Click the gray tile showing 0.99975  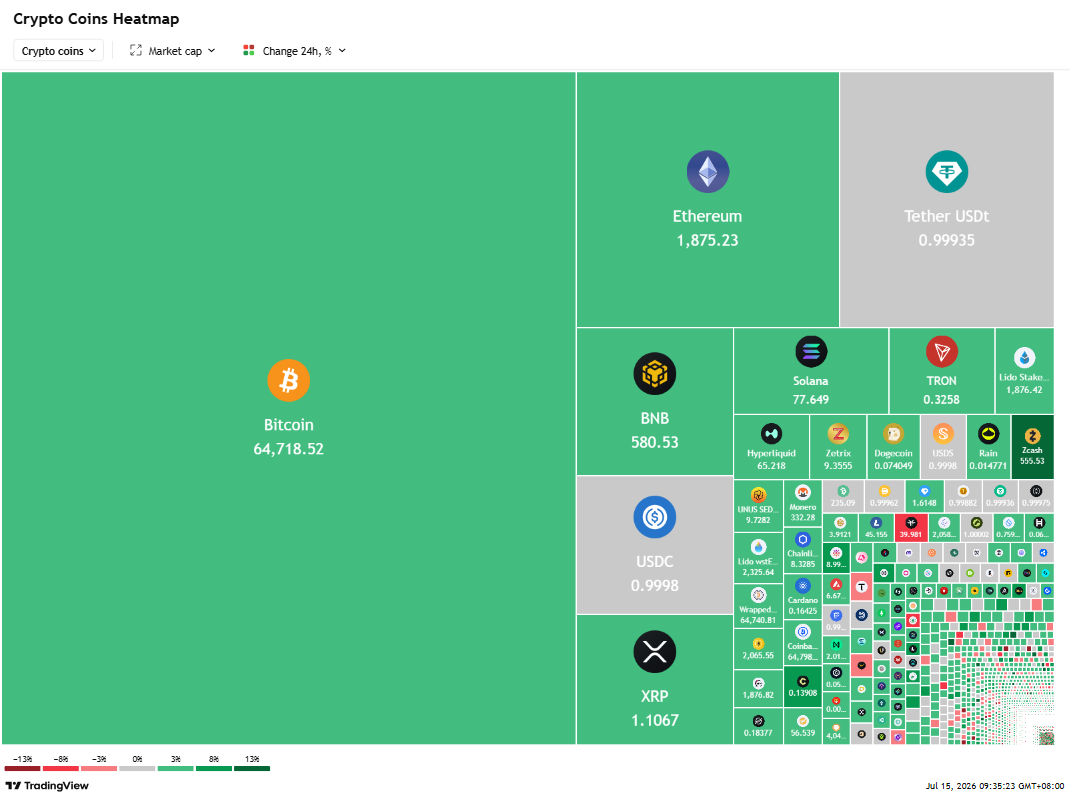pos(1036,496)
